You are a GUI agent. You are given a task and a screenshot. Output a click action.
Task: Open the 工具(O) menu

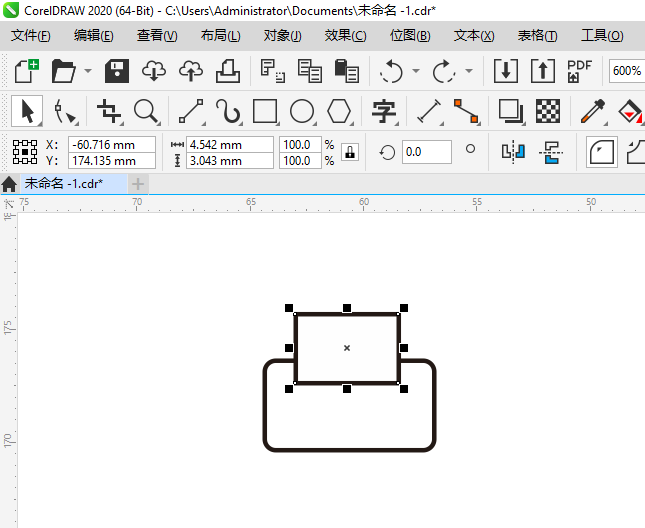click(602, 36)
